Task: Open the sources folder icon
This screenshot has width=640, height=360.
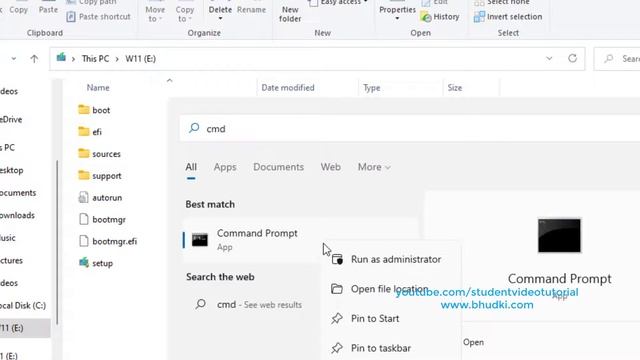Action: point(84,153)
